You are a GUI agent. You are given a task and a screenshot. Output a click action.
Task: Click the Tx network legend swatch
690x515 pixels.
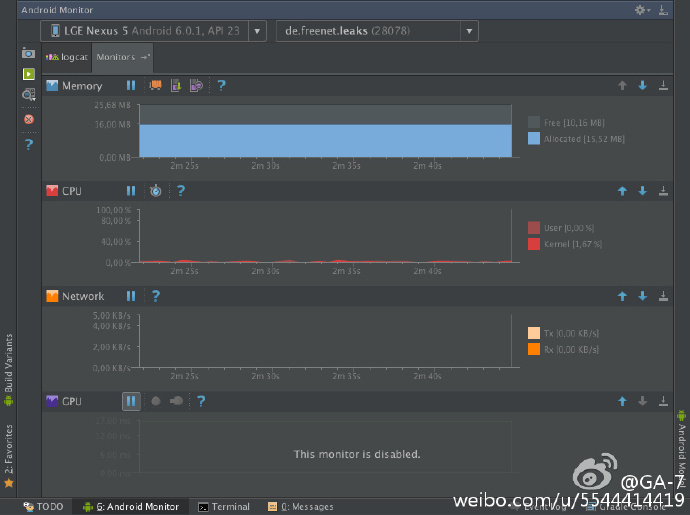click(x=534, y=333)
